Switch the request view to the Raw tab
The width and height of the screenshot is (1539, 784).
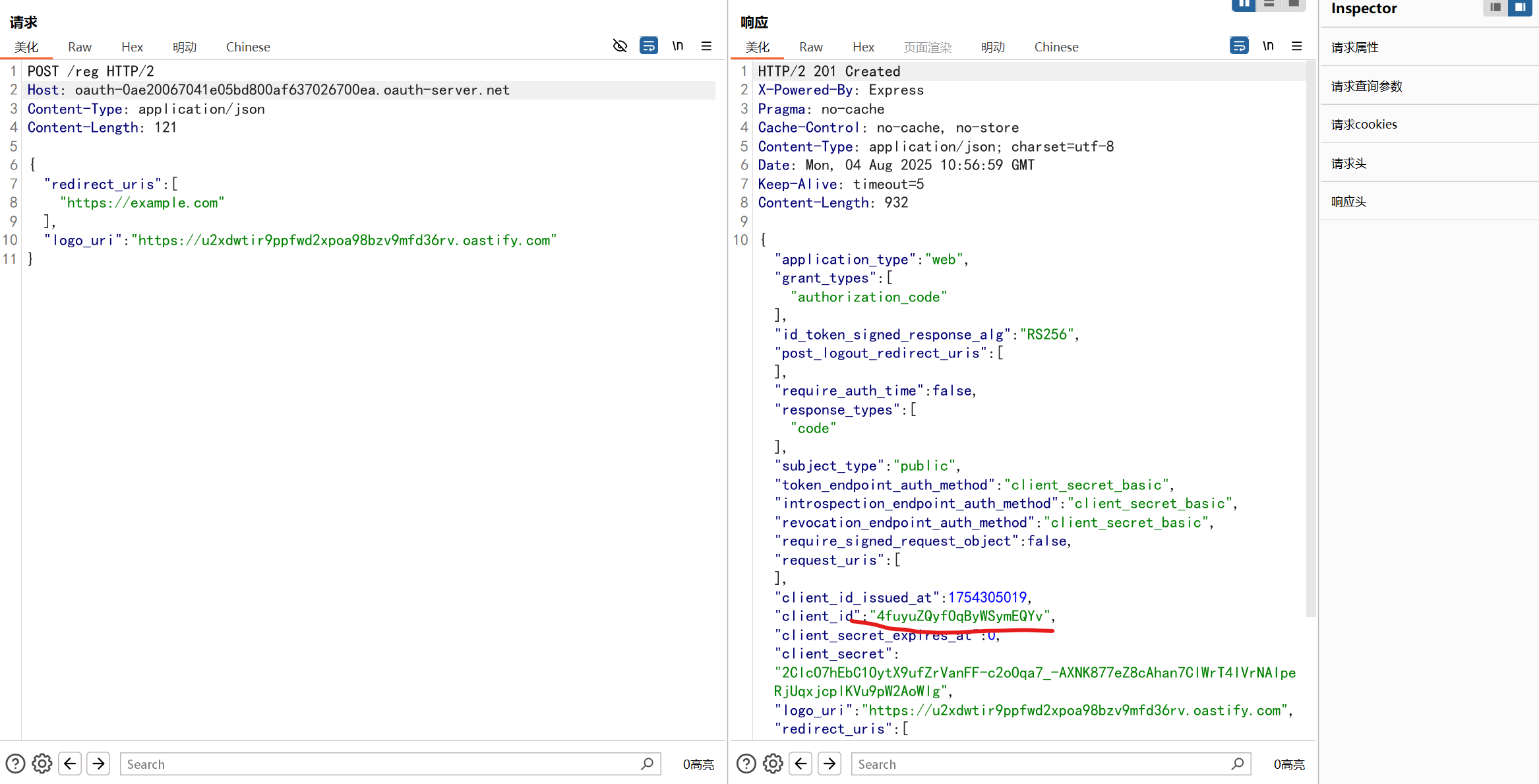79,46
